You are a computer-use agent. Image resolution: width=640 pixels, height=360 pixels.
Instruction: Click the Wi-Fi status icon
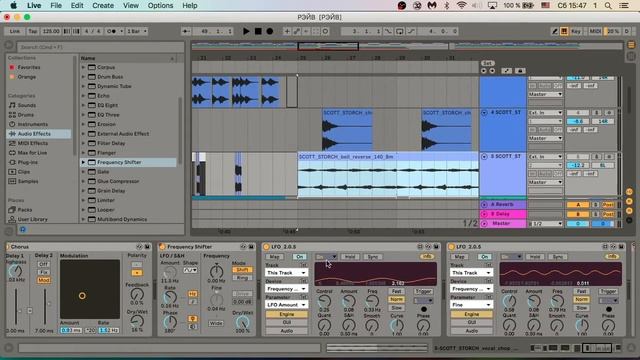pos(461,5)
